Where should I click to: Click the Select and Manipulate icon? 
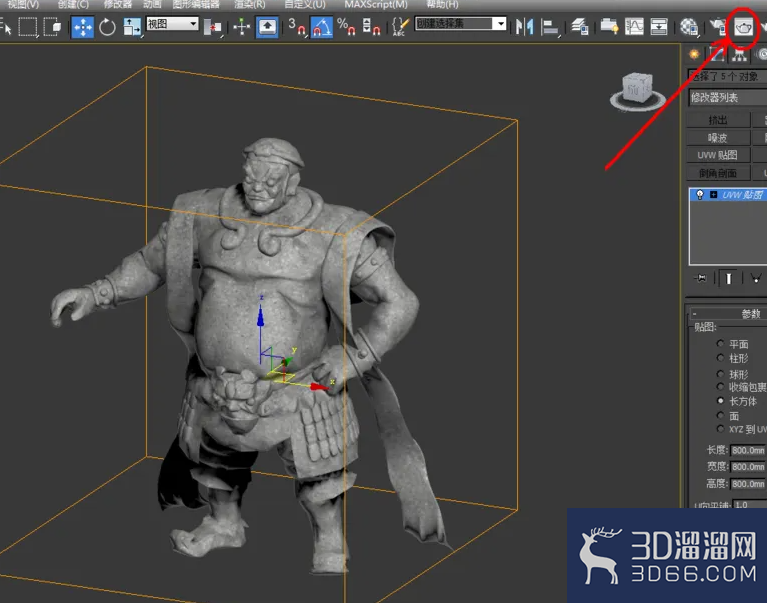click(242, 27)
